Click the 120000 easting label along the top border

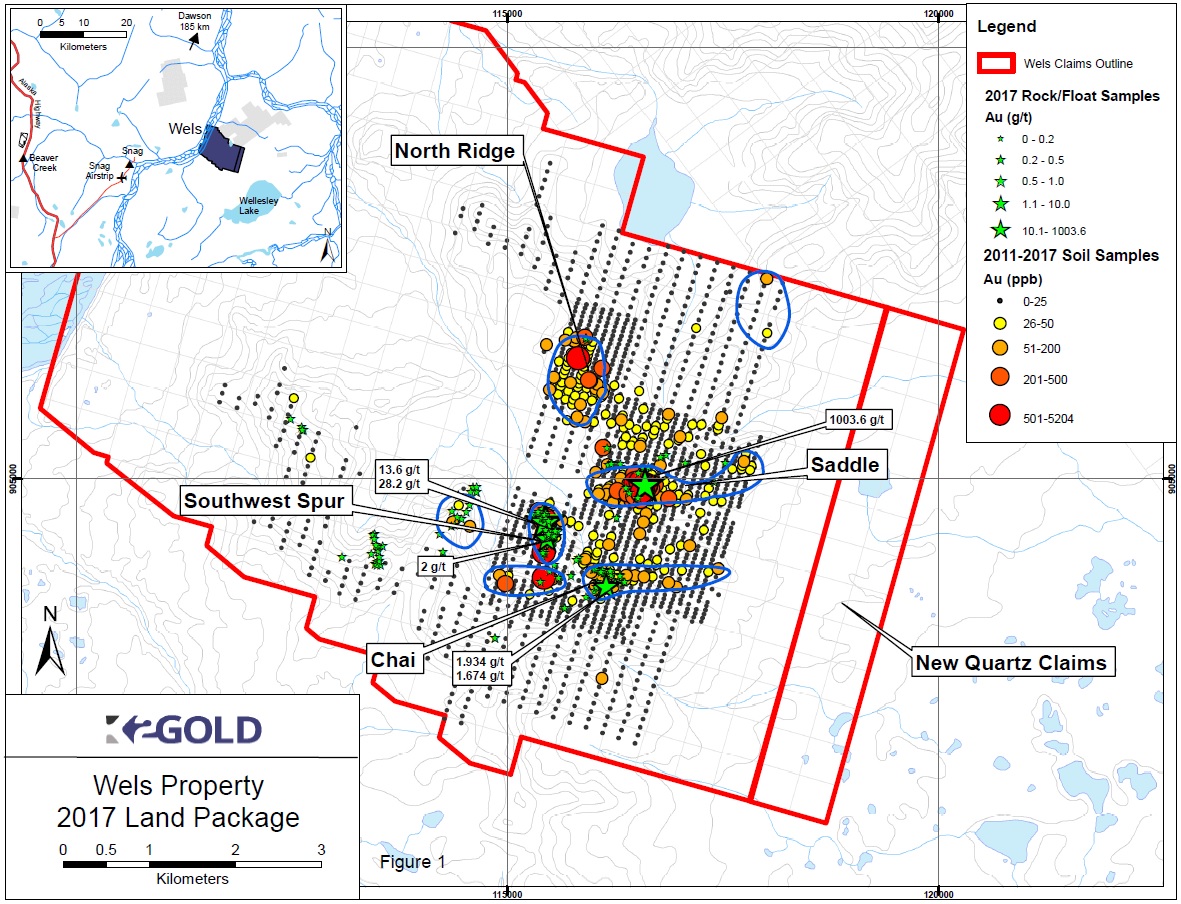point(938,14)
